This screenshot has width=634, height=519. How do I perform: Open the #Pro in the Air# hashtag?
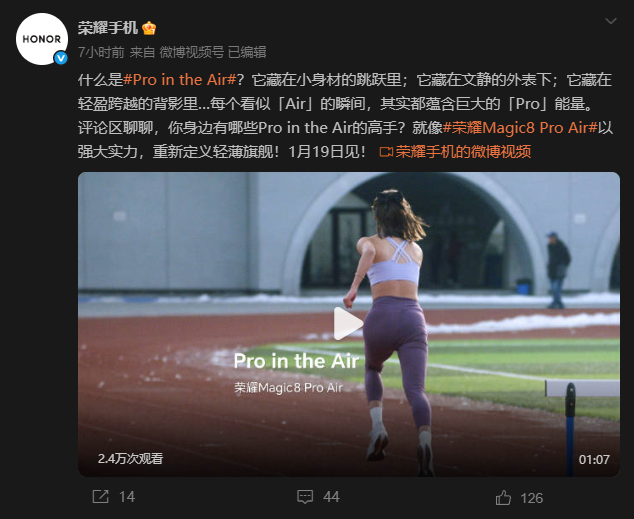click(x=180, y=80)
